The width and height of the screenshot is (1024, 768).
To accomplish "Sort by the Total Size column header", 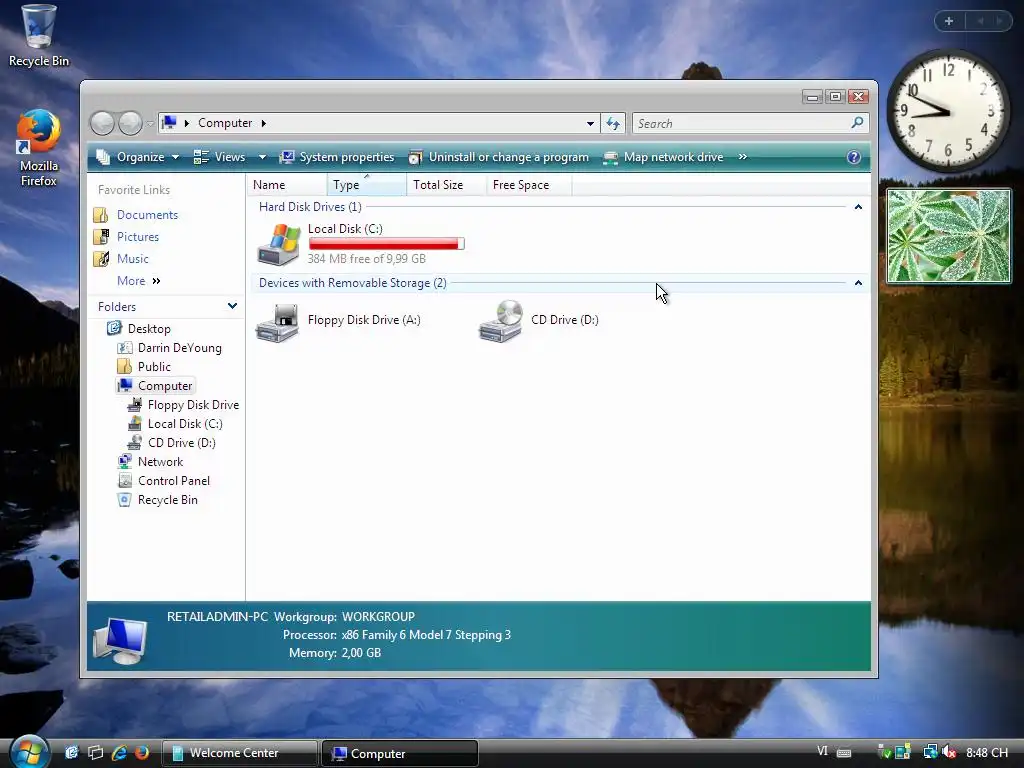I will click(x=446, y=185).
